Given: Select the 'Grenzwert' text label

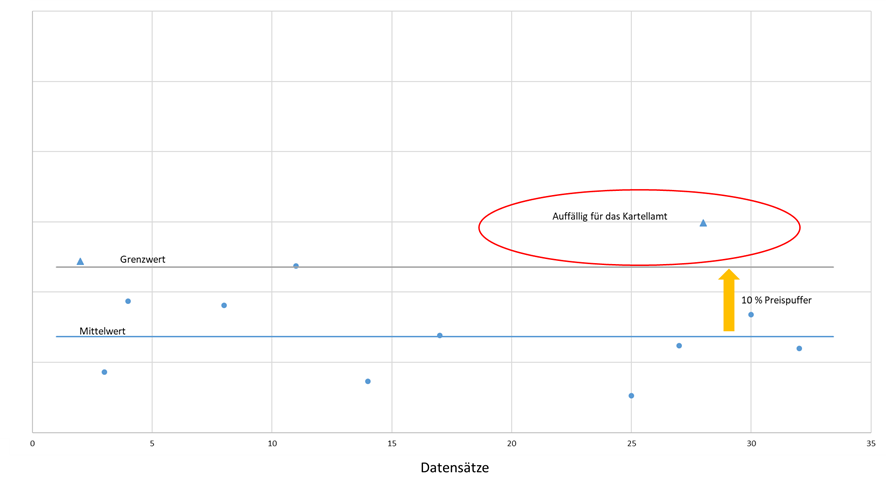Looking at the screenshot, I should 142,259.
